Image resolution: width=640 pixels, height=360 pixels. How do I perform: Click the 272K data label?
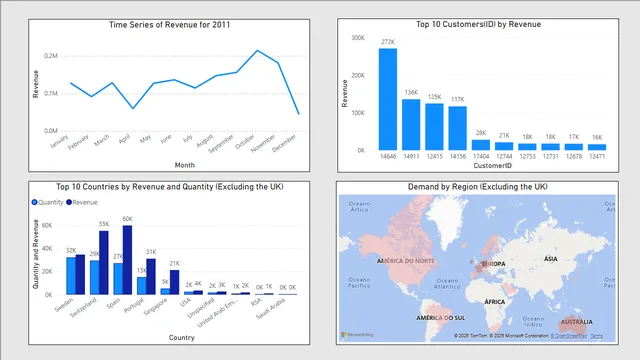click(x=388, y=42)
